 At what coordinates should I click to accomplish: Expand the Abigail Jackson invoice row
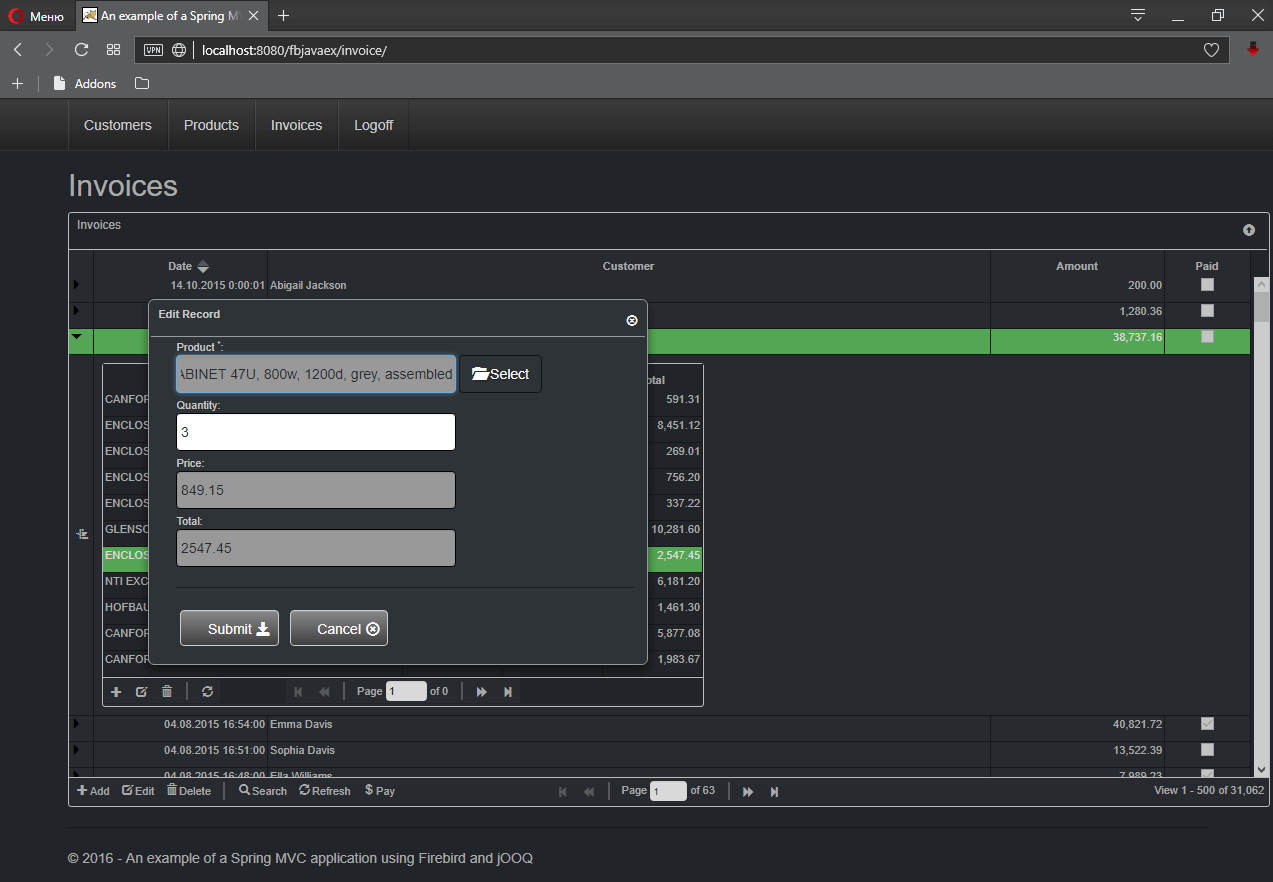(76, 285)
